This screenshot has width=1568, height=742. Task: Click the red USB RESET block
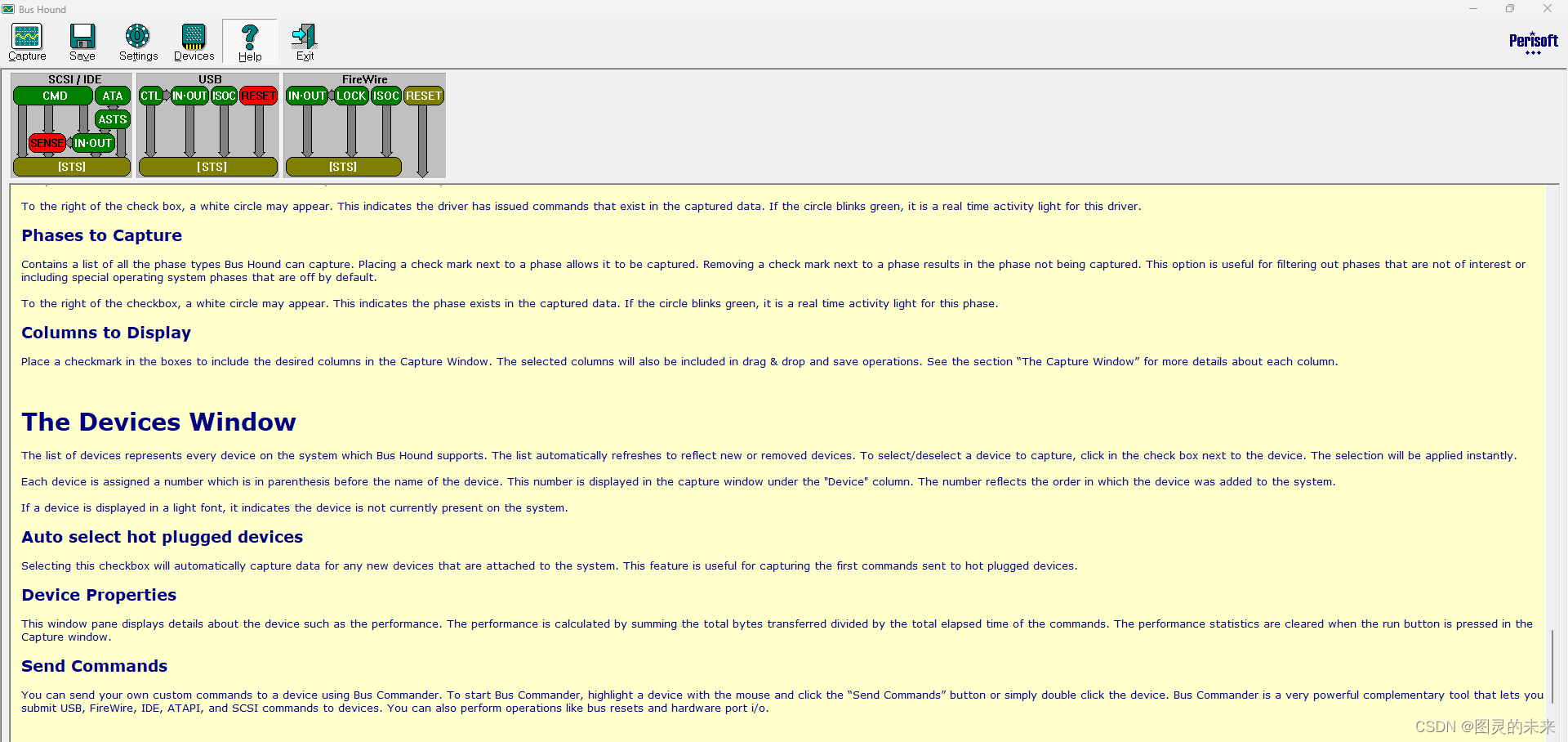pyautogui.click(x=259, y=96)
